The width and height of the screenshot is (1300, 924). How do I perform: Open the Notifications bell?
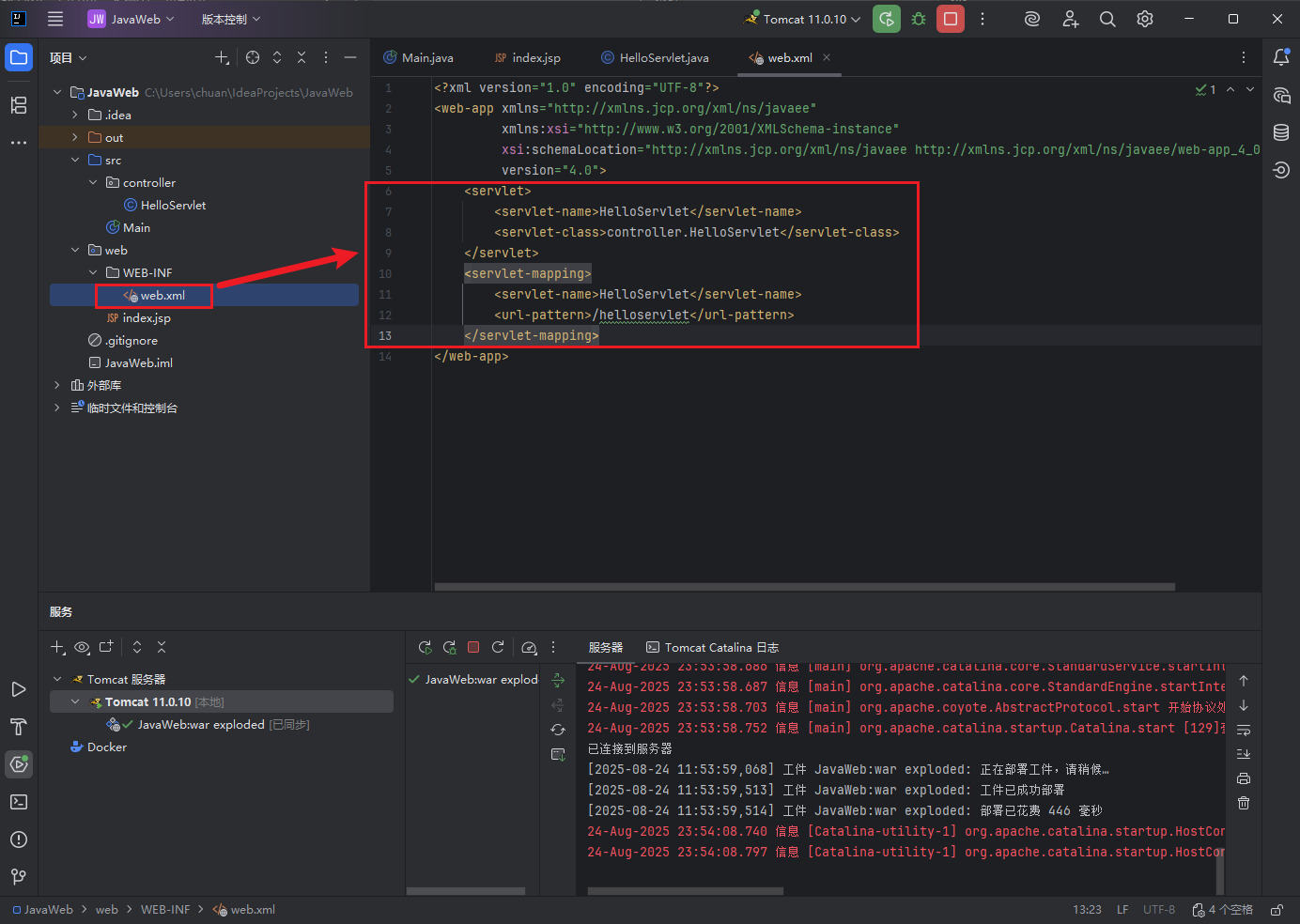(1281, 57)
